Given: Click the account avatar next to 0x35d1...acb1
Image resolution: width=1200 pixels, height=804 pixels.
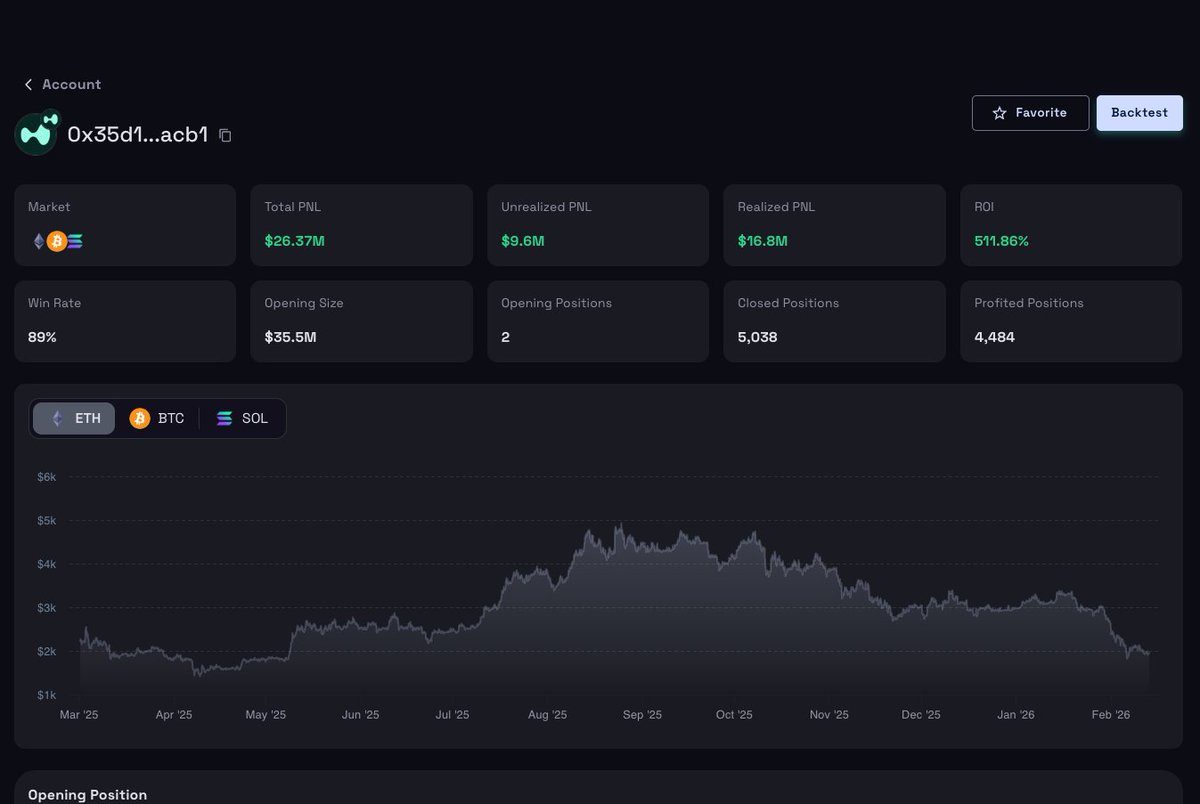Looking at the screenshot, I should click(36, 133).
